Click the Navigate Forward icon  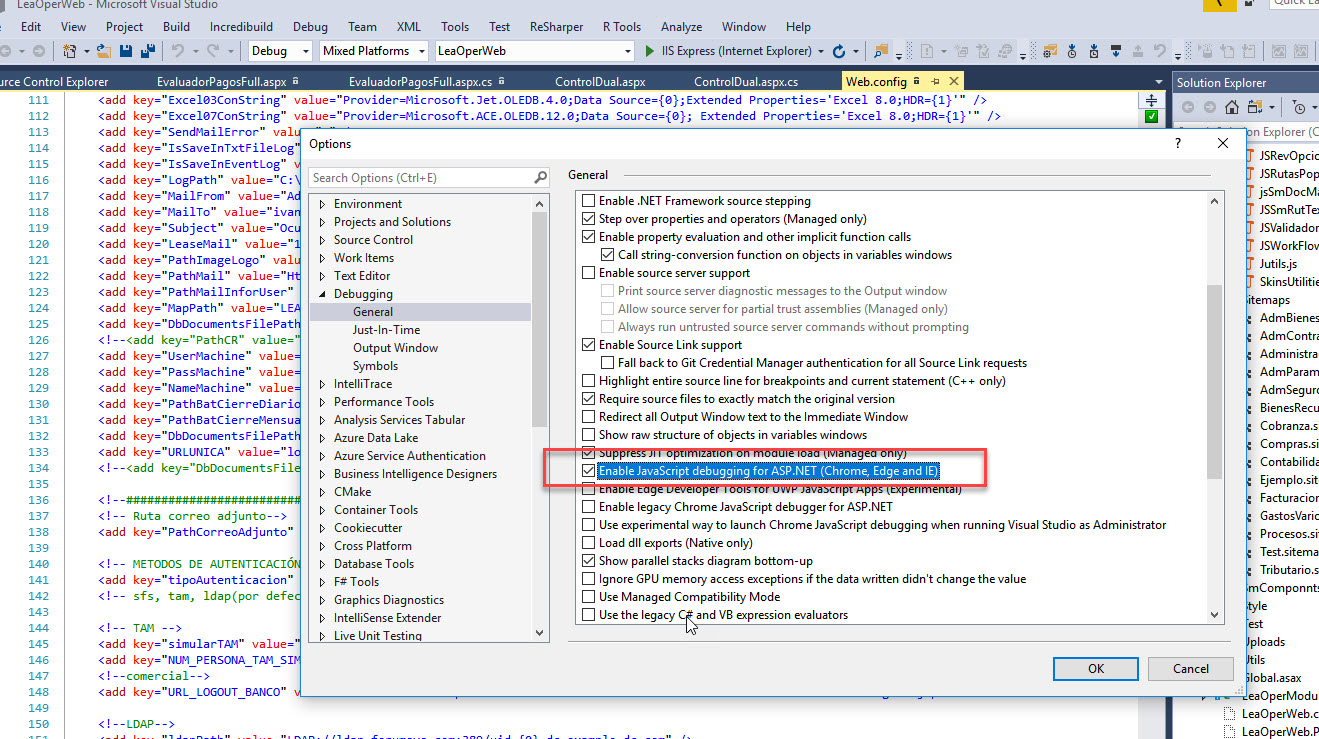point(38,50)
